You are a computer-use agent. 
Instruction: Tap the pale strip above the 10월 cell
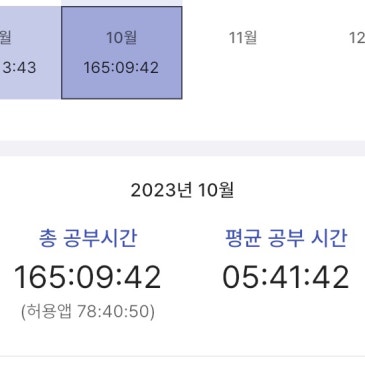point(122,3)
